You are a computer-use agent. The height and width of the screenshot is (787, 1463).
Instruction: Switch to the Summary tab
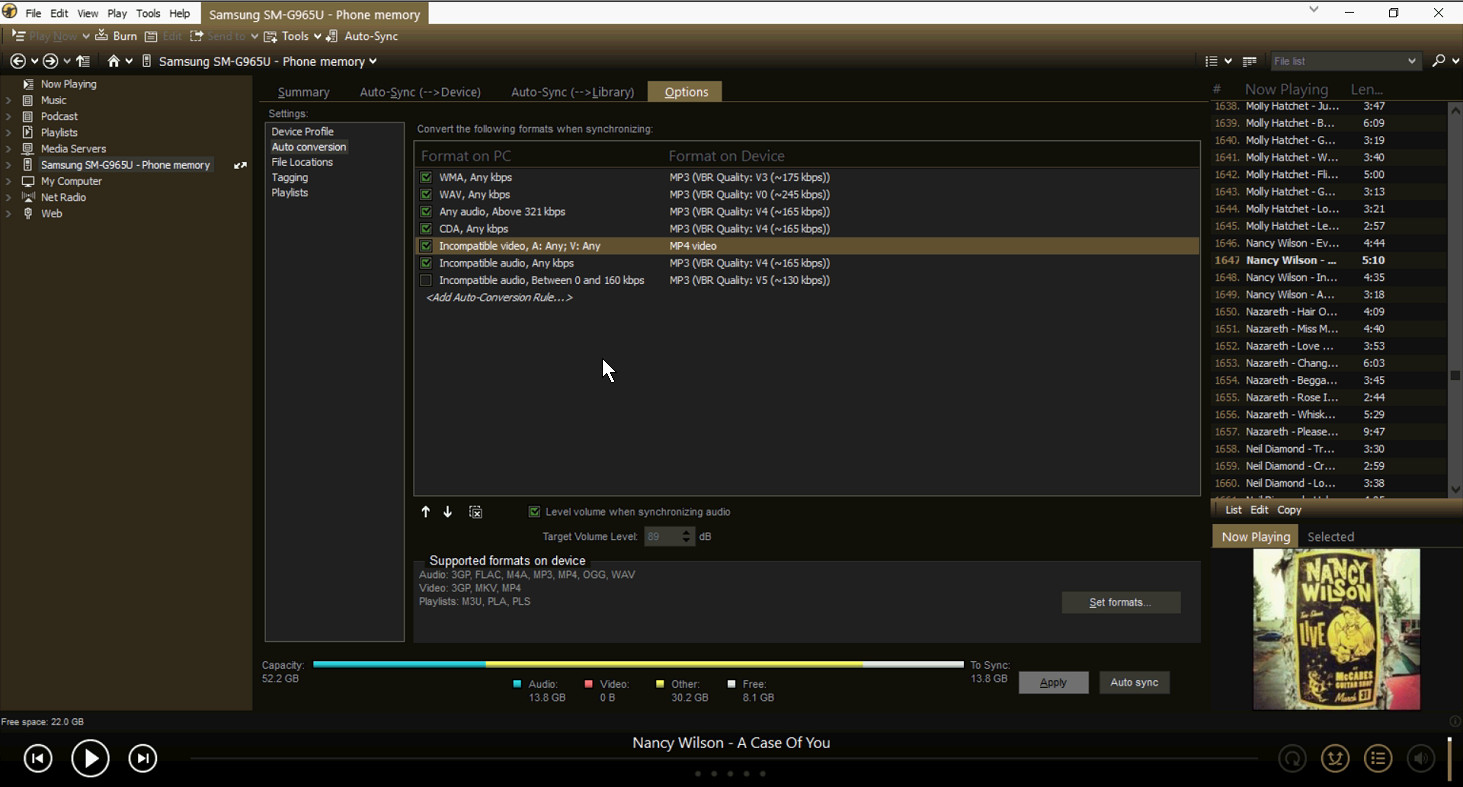coord(303,92)
